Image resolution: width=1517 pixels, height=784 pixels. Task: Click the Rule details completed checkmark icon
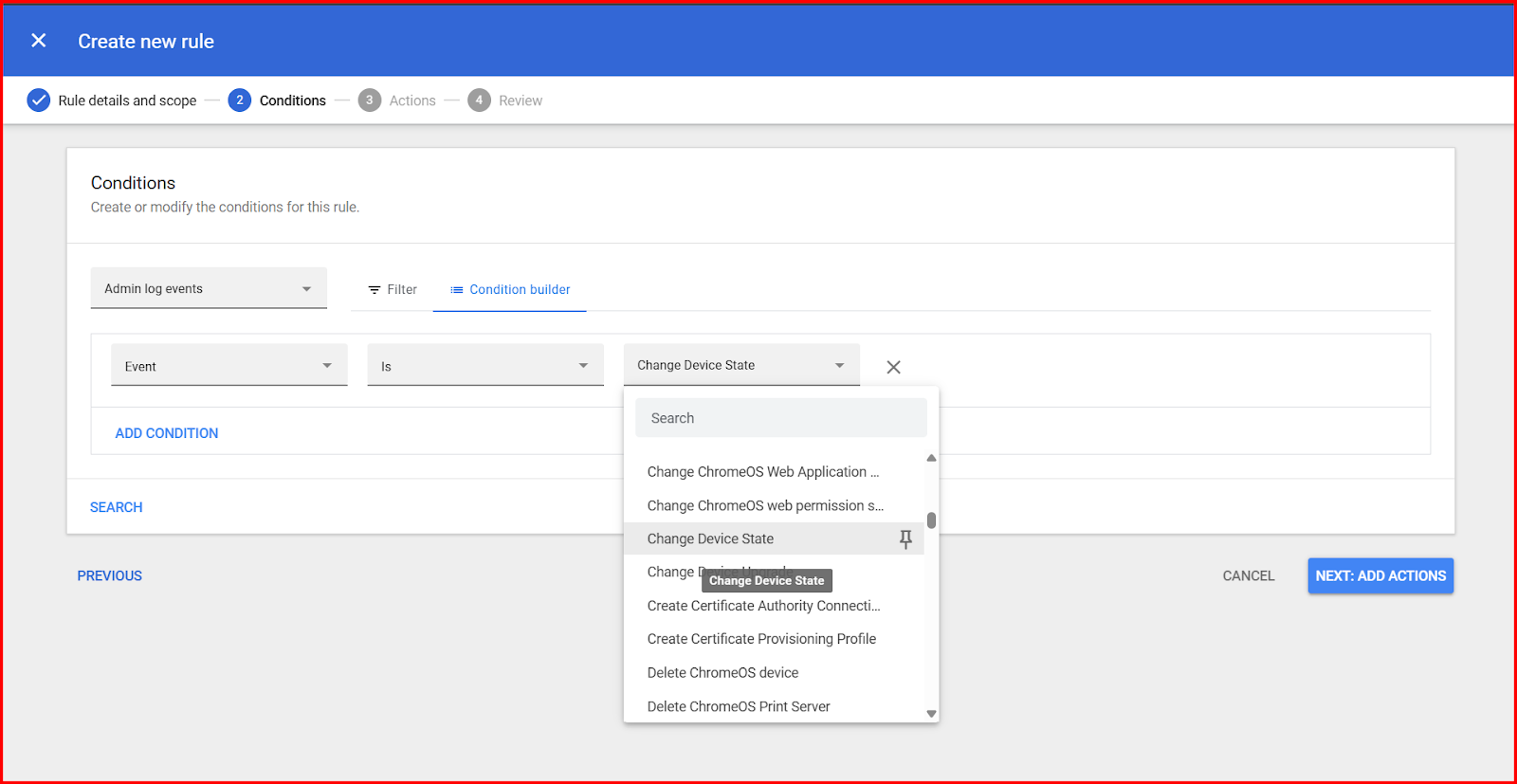tap(39, 100)
